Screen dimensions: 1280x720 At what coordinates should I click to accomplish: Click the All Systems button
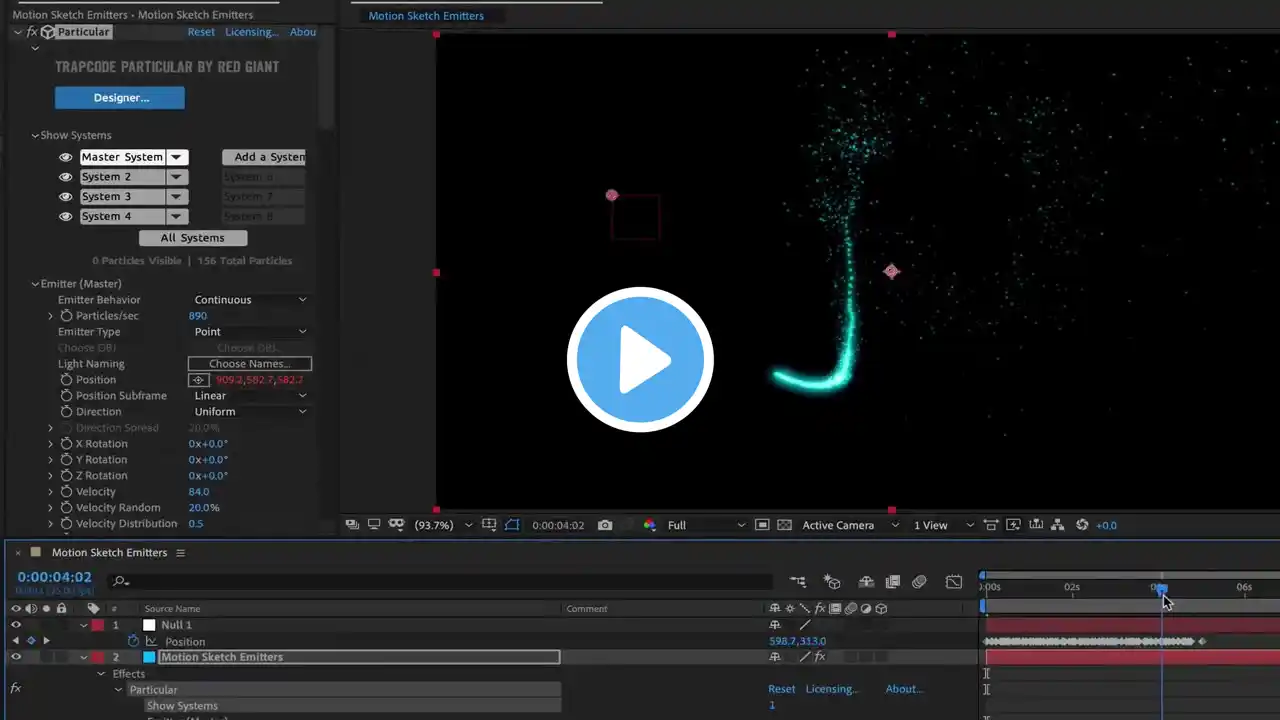click(192, 238)
